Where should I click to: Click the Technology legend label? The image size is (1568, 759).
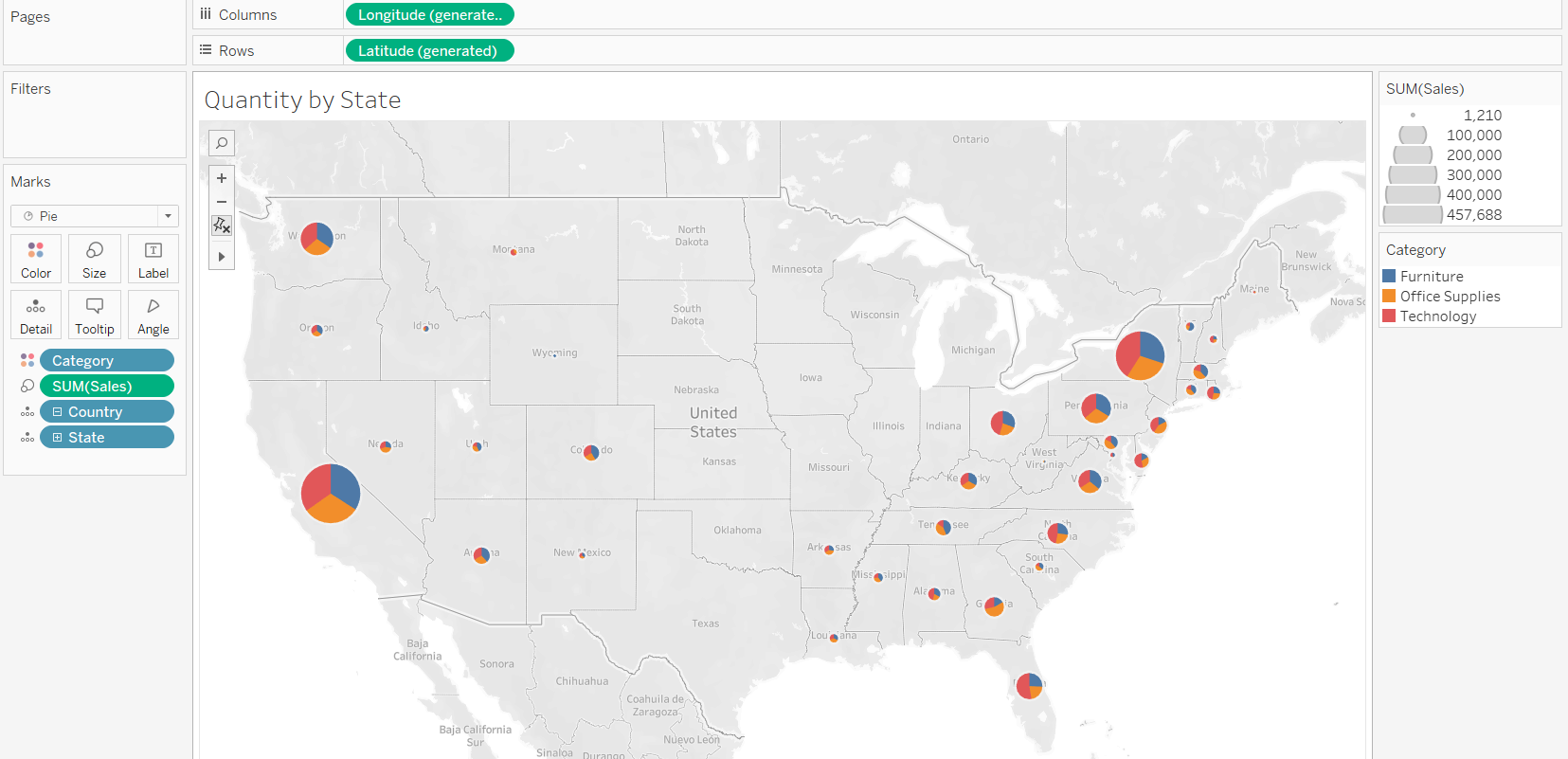pyautogui.click(x=1438, y=316)
